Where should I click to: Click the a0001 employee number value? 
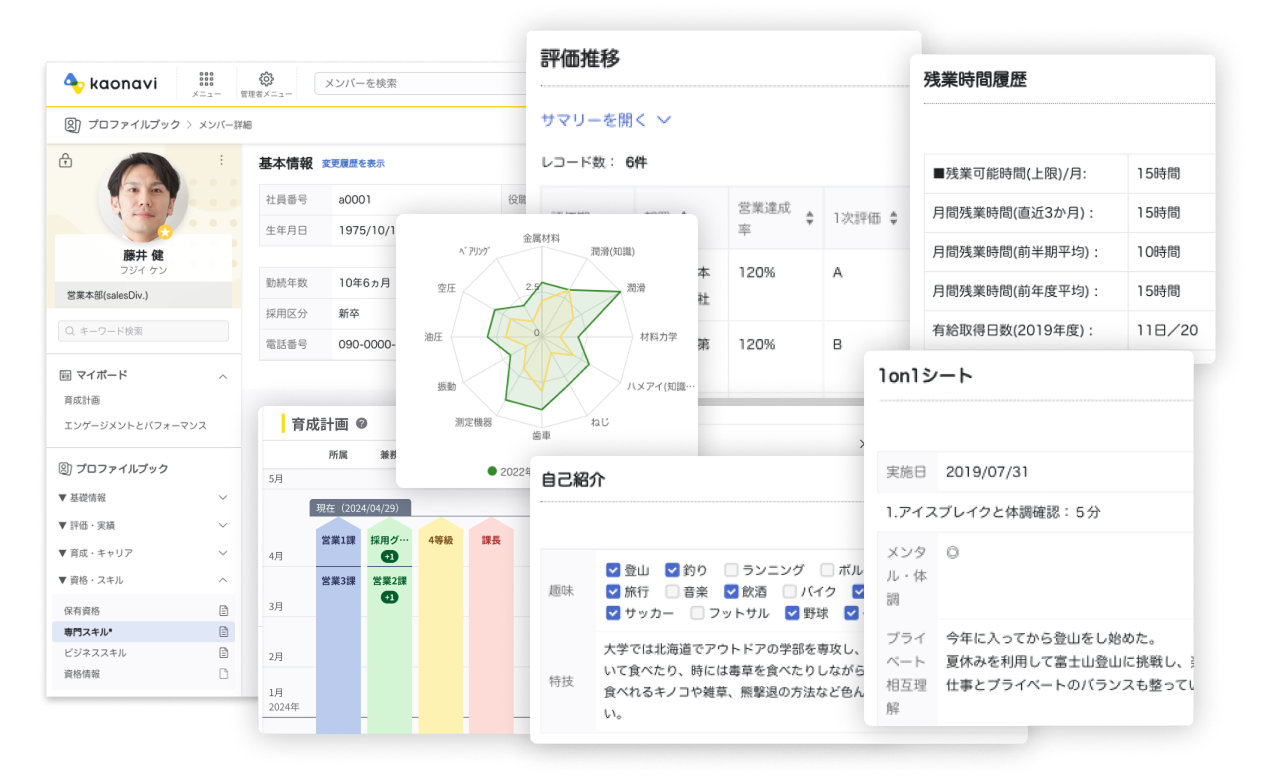[x=355, y=200]
